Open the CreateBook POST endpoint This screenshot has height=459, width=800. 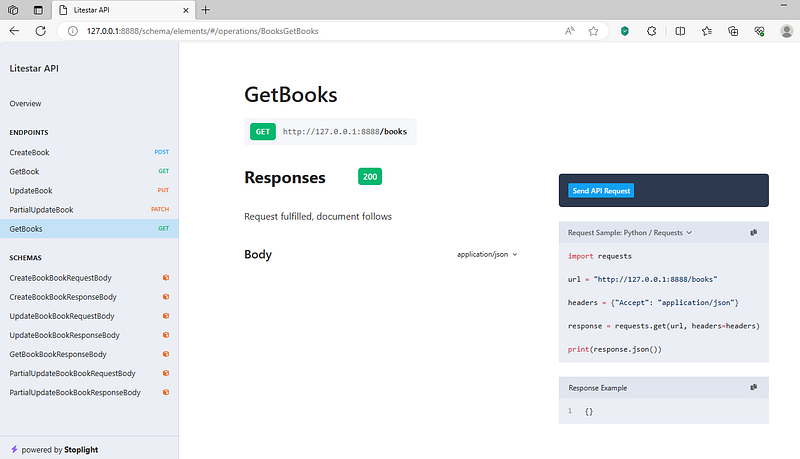point(89,152)
